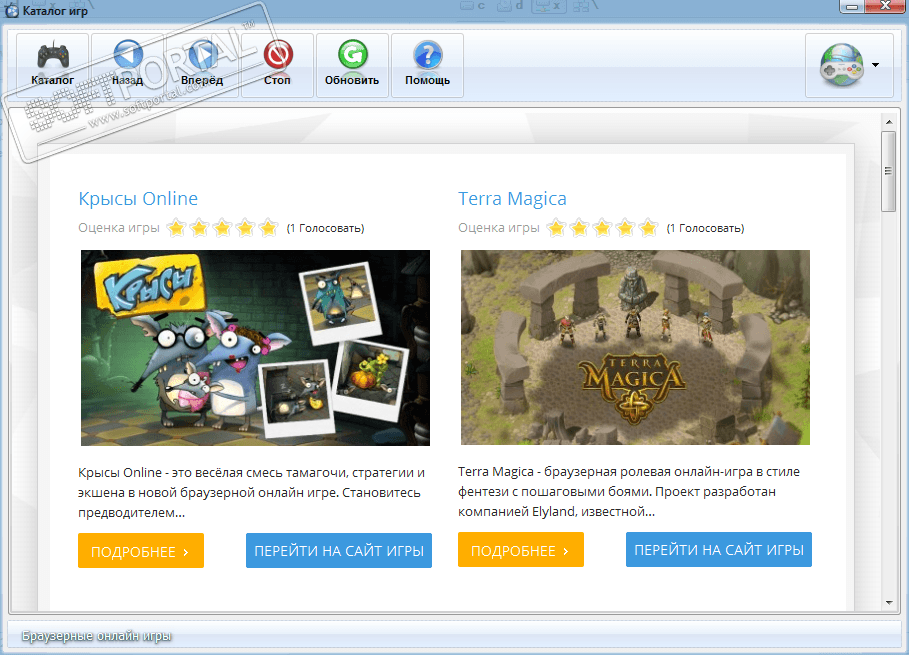
Task: Click vote count text beside Крысы Online stars
Action: pos(325,228)
